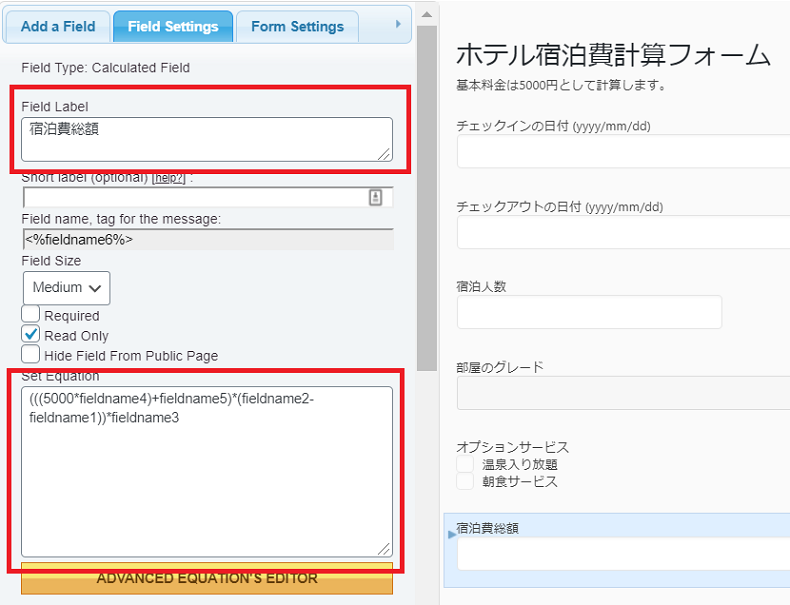Click the 宿泊人数 input field
Image resolution: width=790 pixels, height=605 pixels.
click(x=589, y=312)
